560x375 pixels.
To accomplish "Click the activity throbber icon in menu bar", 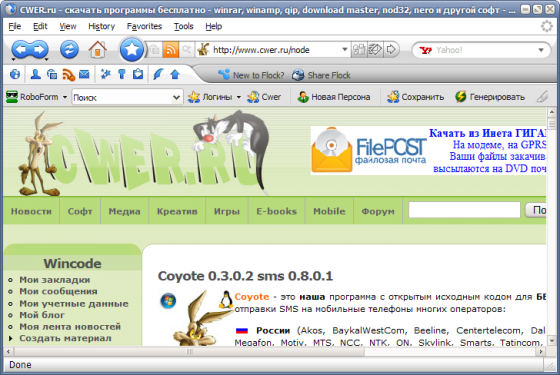I will pos(546,26).
